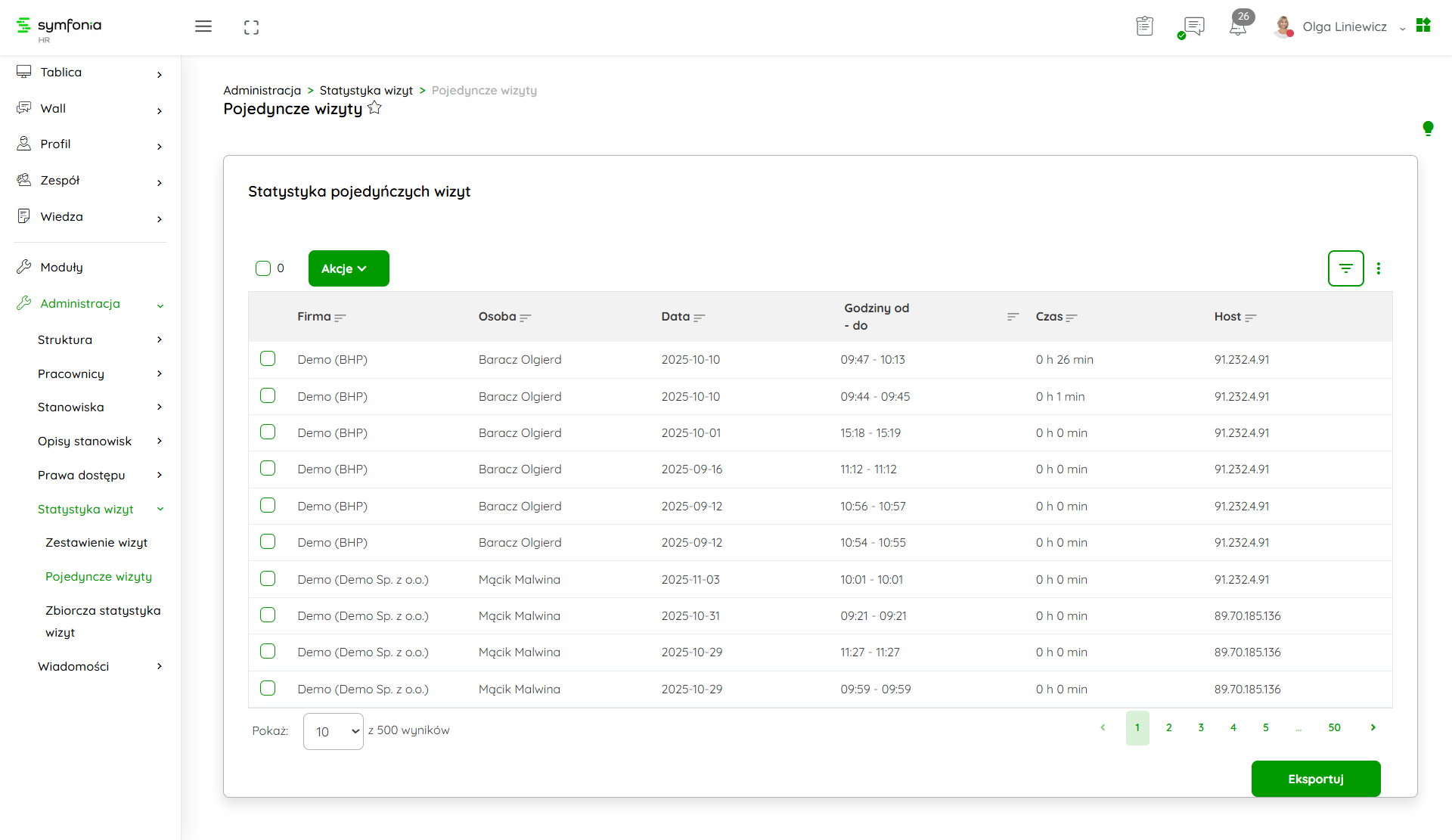Open the table filter icon button

(x=1345, y=268)
